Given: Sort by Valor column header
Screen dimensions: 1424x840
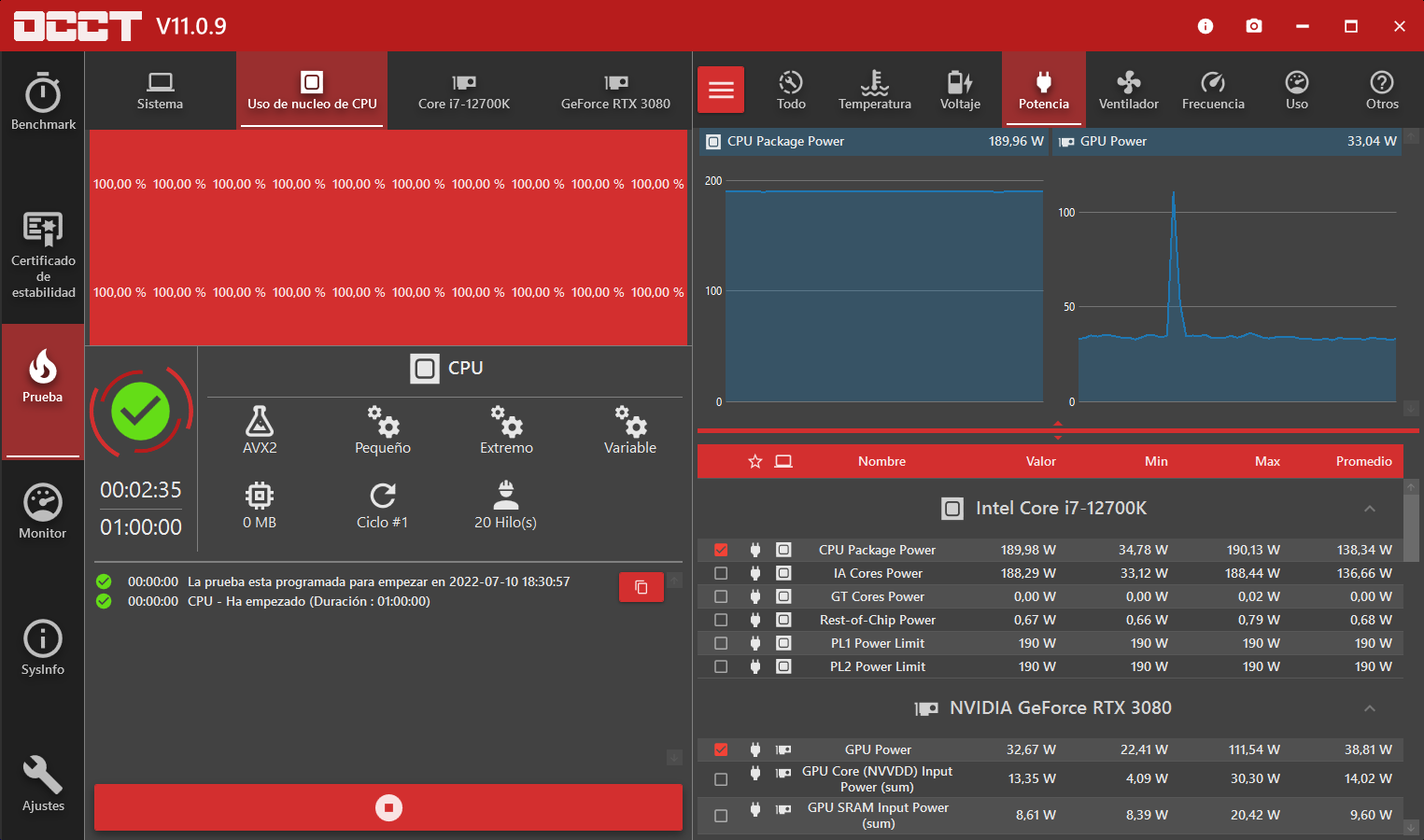Looking at the screenshot, I should click(1041, 461).
